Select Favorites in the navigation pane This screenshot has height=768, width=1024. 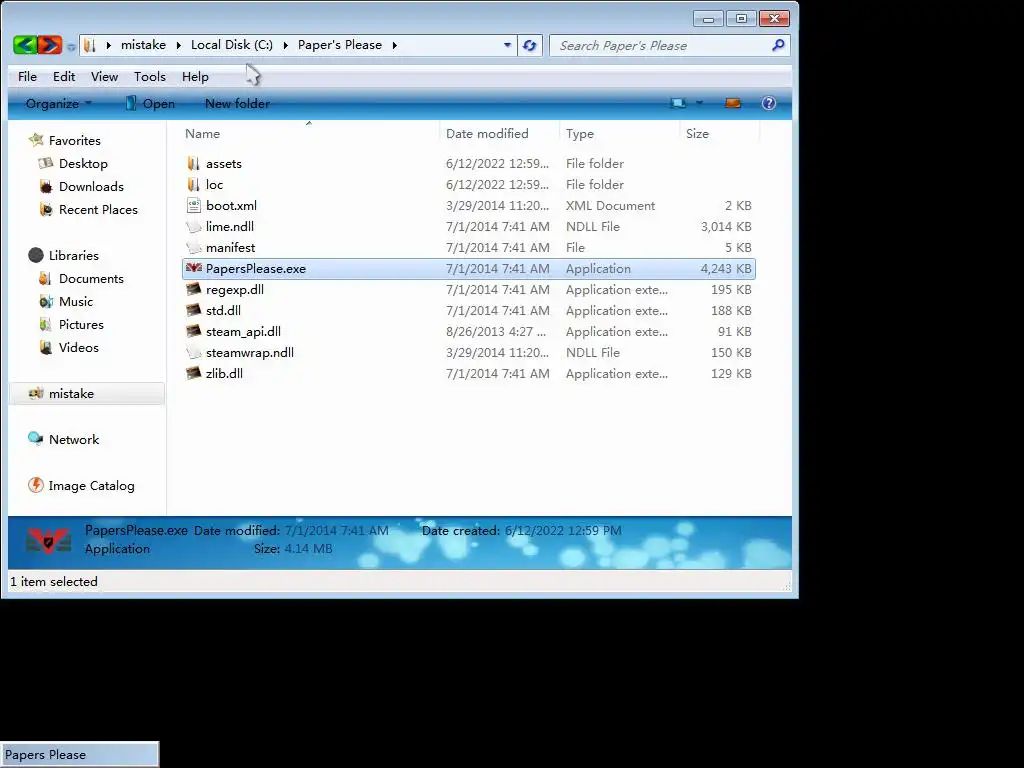74,140
